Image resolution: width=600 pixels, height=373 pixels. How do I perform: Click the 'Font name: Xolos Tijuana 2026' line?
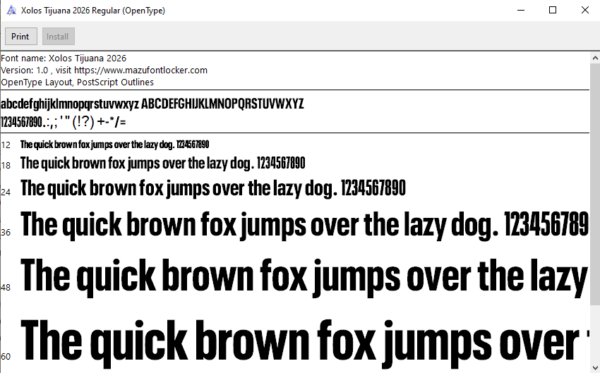(x=64, y=58)
